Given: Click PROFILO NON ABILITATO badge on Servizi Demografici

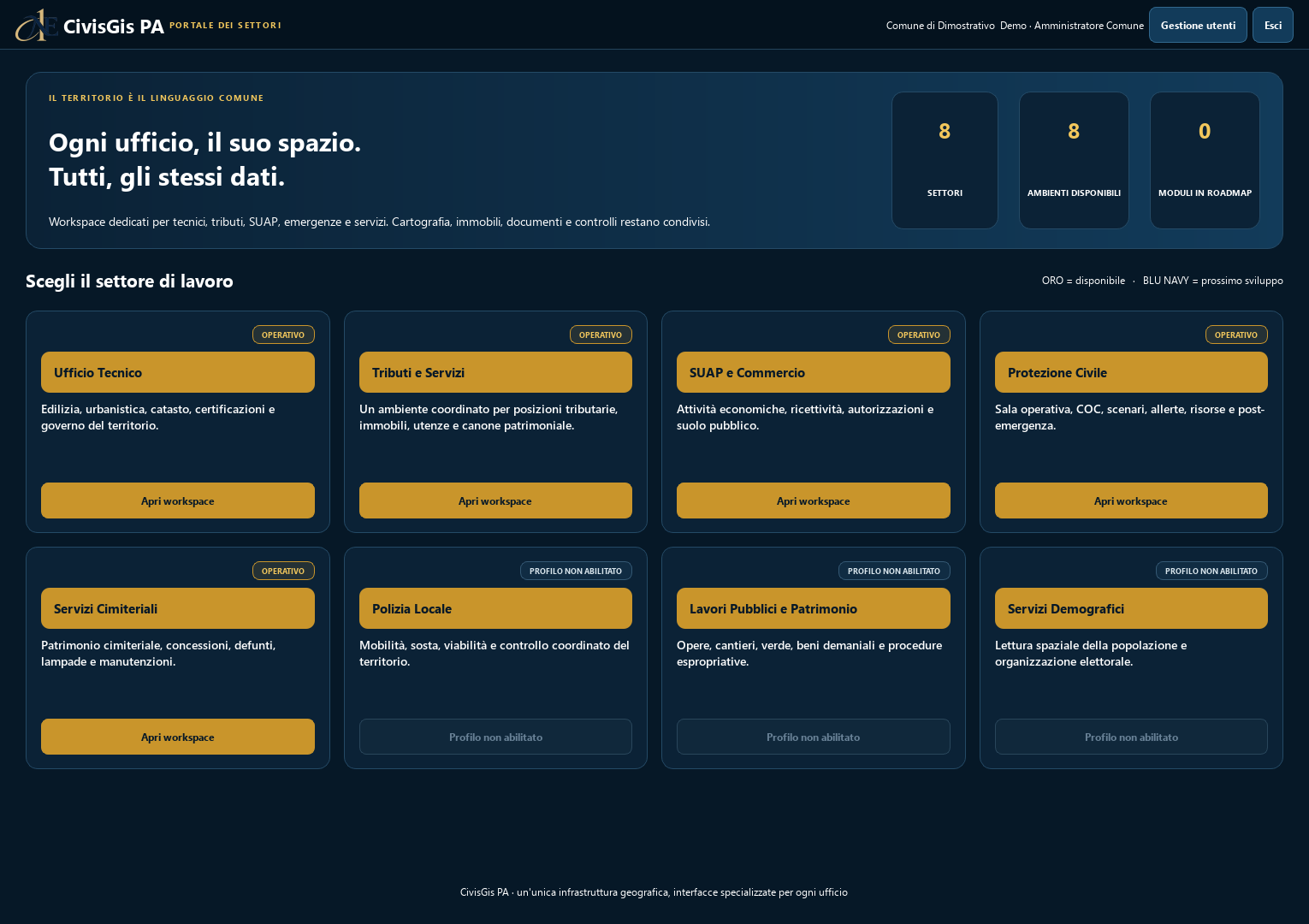Looking at the screenshot, I should [1211, 571].
